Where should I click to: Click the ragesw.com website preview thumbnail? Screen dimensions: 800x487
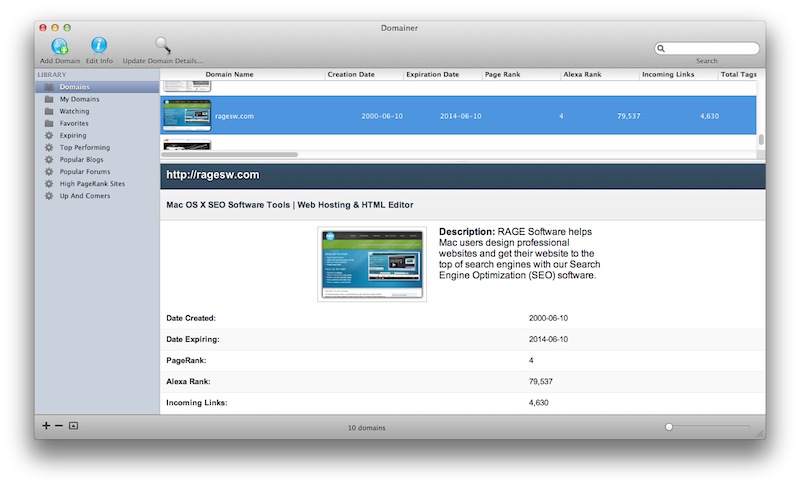click(x=372, y=263)
